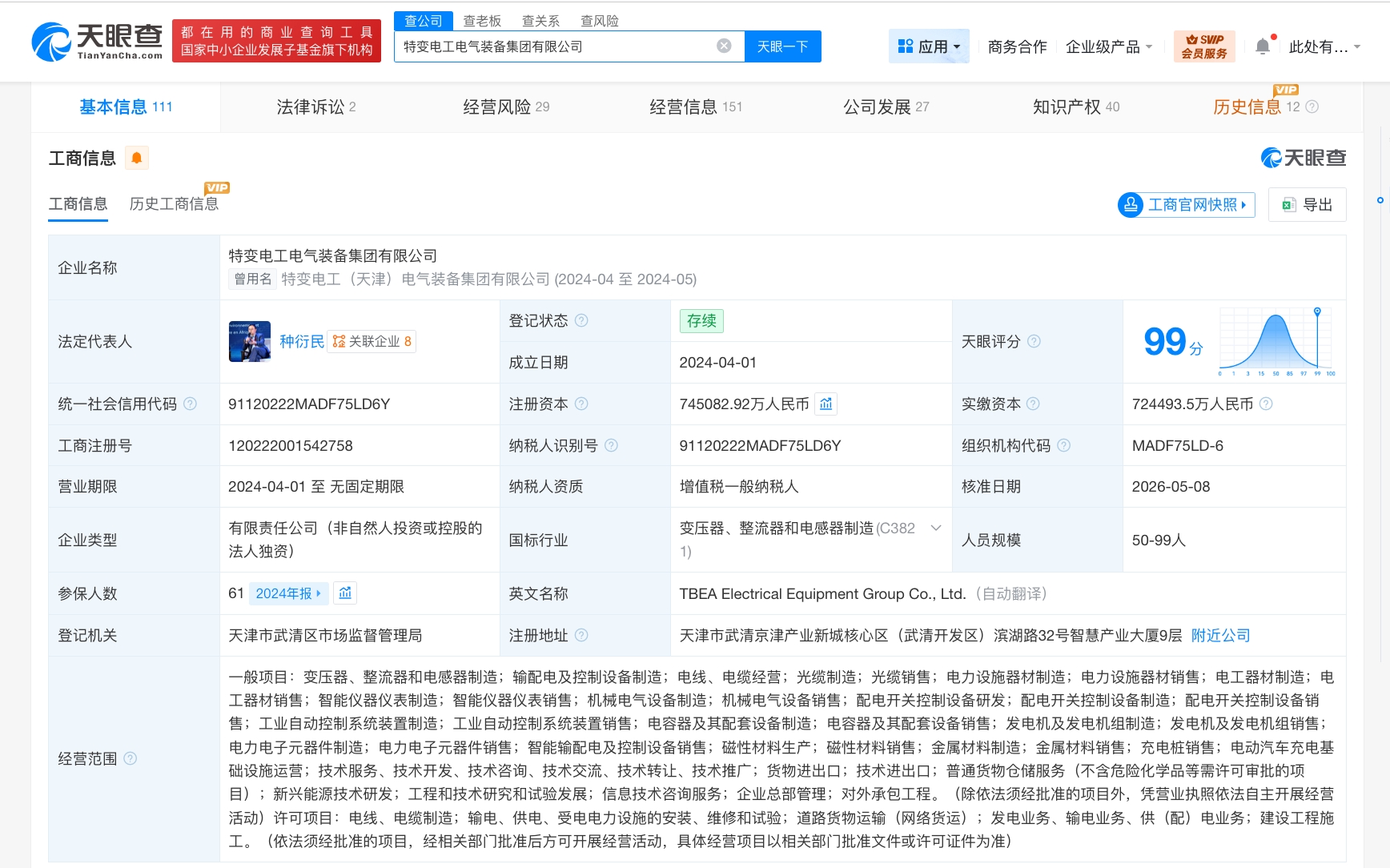Click help icon next to 纳税人识别号

click(x=611, y=445)
